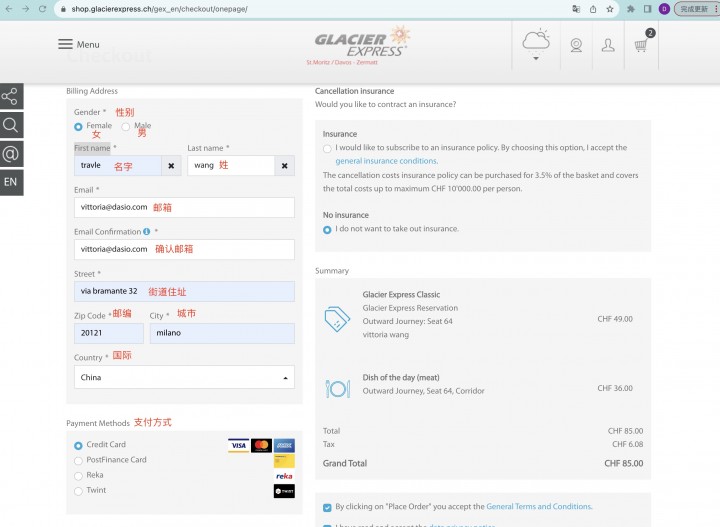This screenshot has width=720, height=527.
Task: Open the Country dropdown showing China
Action: click(x=184, y=377)
